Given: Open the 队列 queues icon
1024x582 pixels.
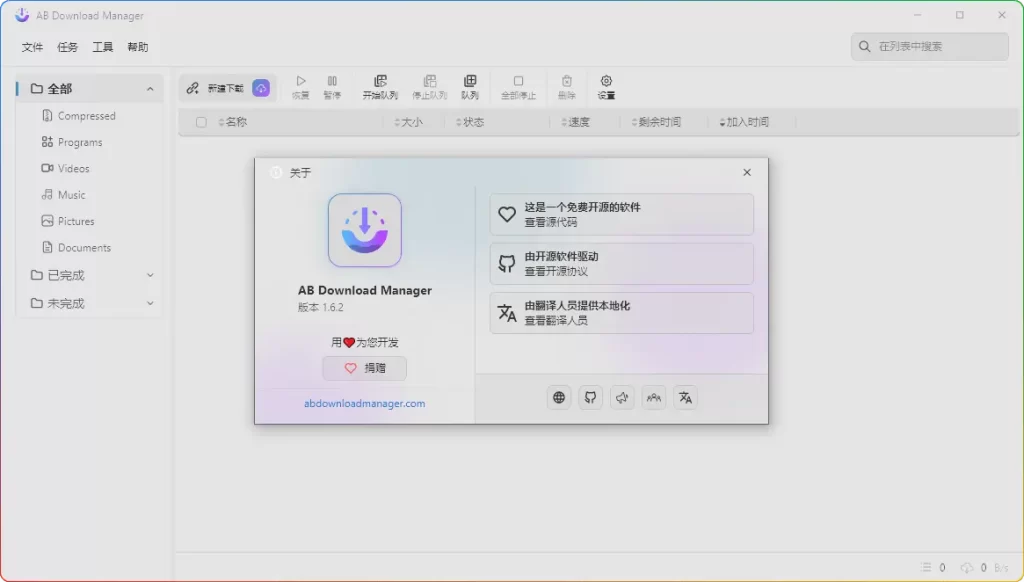Looking at the screenshot, I should click(x=470, y=81).
